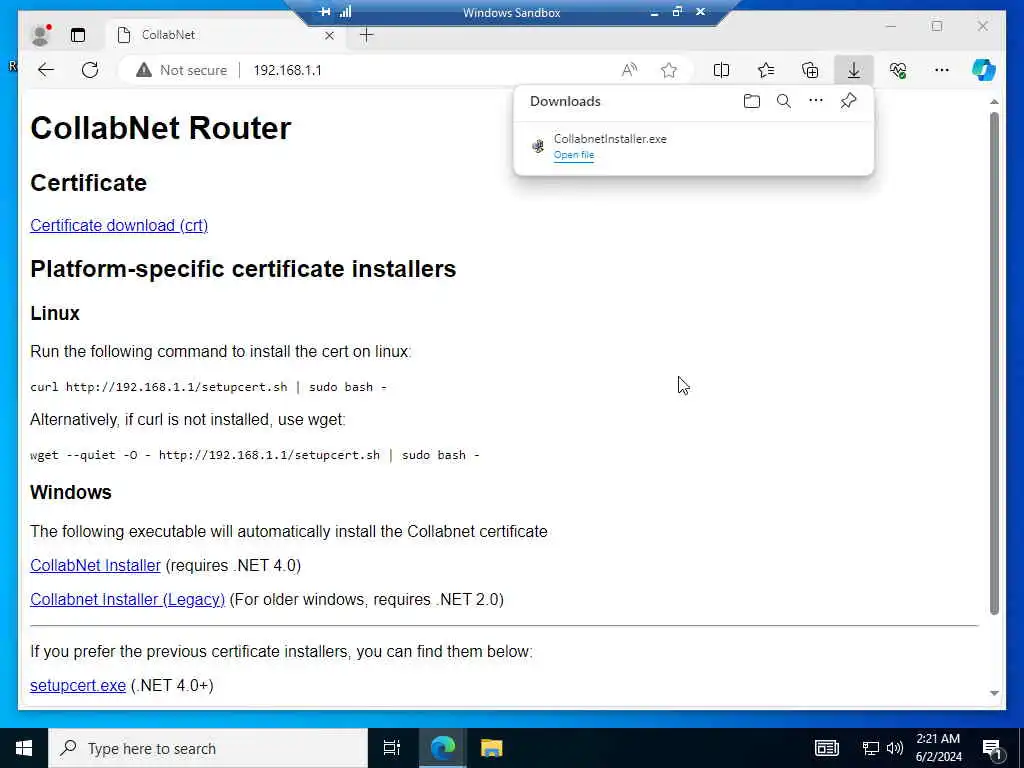The image size is (1024, 768).
Task: Open More options in Downloads panel
Action: point(816,101)
